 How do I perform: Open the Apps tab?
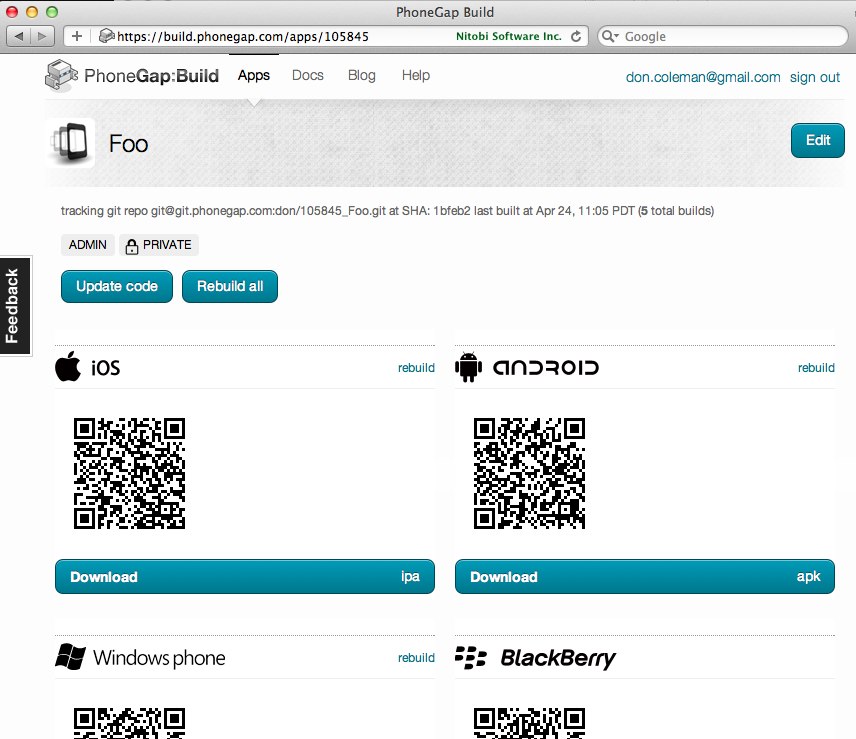coord(253,75)
